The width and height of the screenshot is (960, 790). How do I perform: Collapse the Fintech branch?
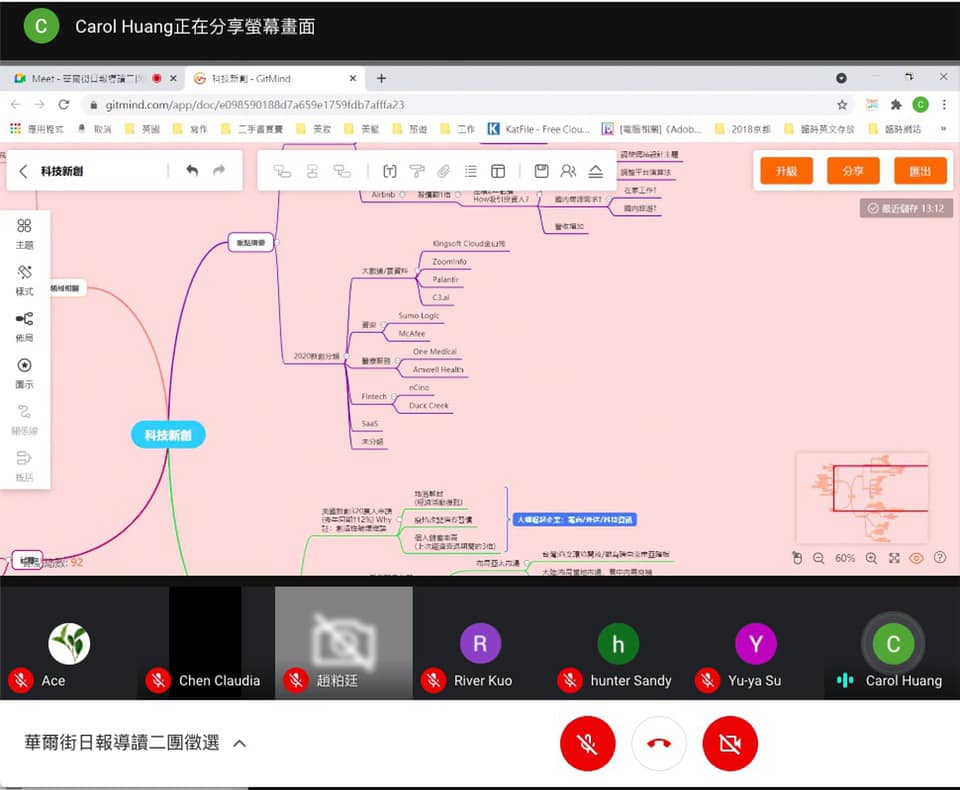tap(394, 397)
